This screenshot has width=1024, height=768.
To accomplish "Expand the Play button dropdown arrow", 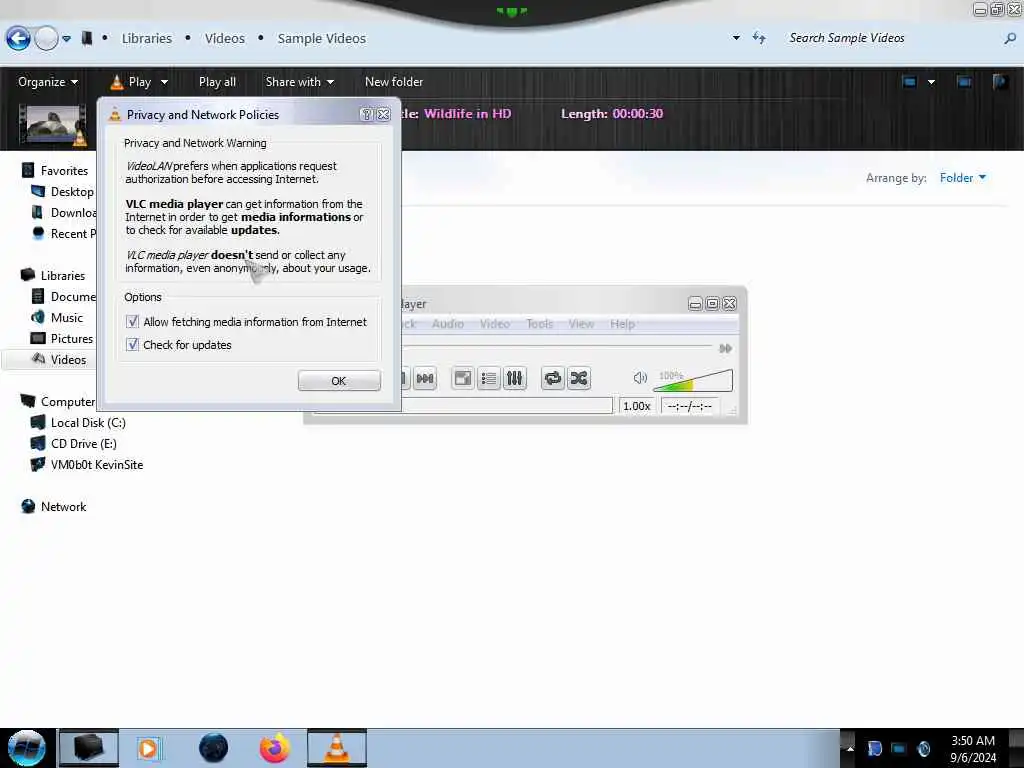I will 164,82.
